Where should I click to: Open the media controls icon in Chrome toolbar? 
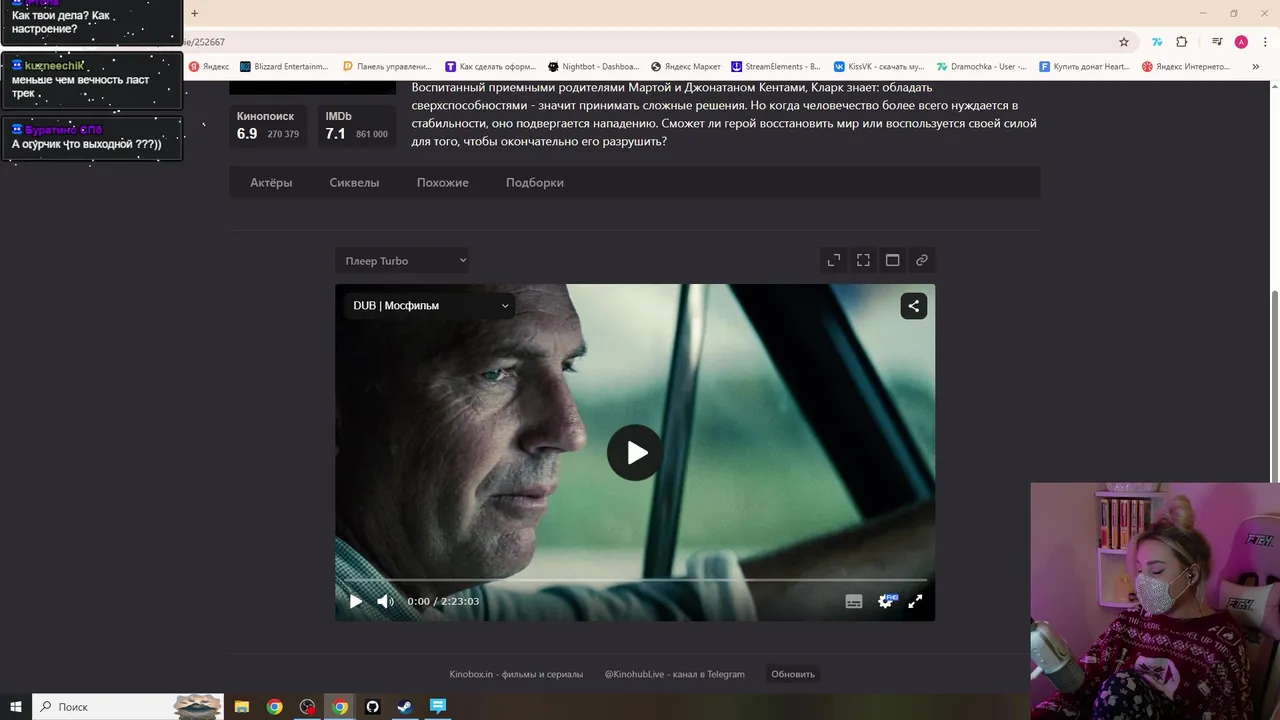click(x=1217, y=42)
